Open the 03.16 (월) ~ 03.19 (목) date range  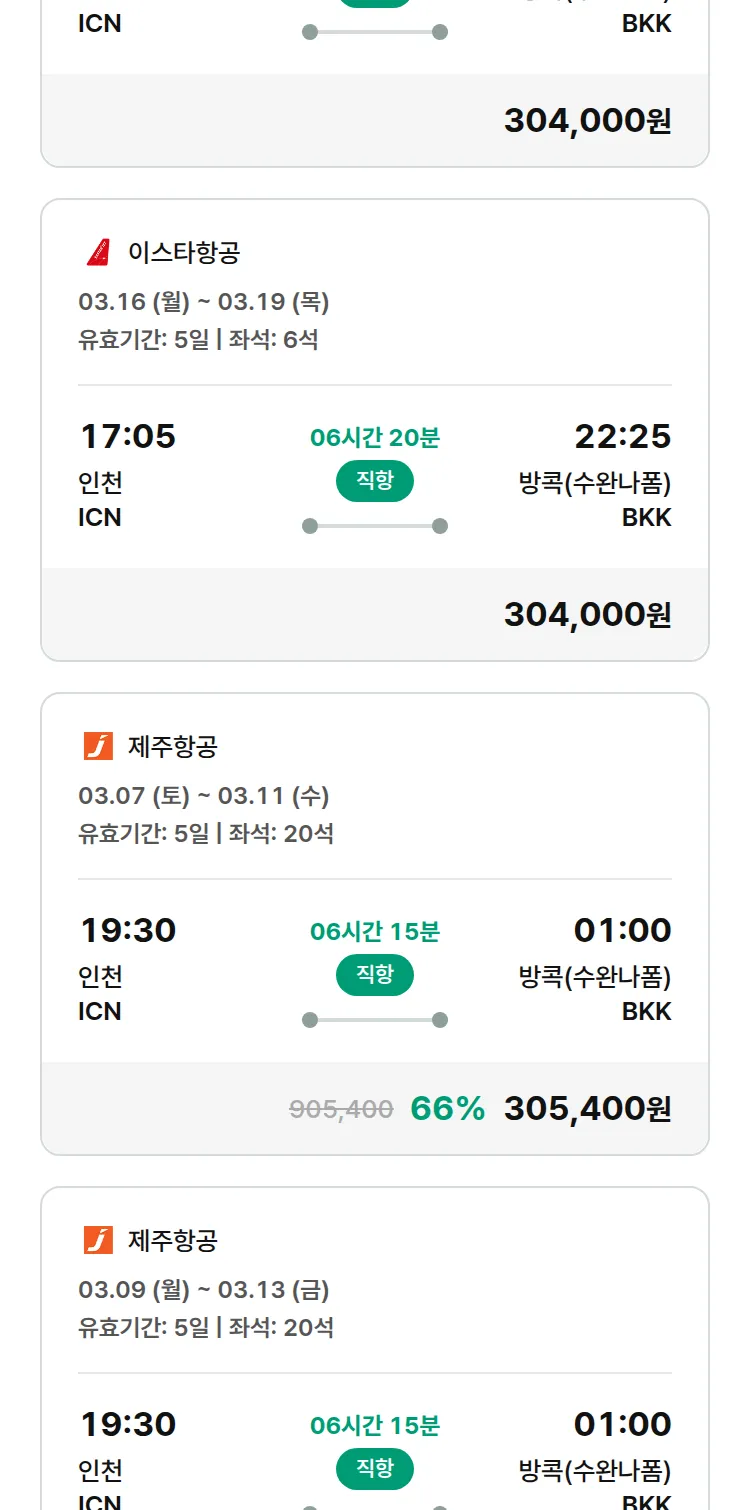tap(204, 302)
